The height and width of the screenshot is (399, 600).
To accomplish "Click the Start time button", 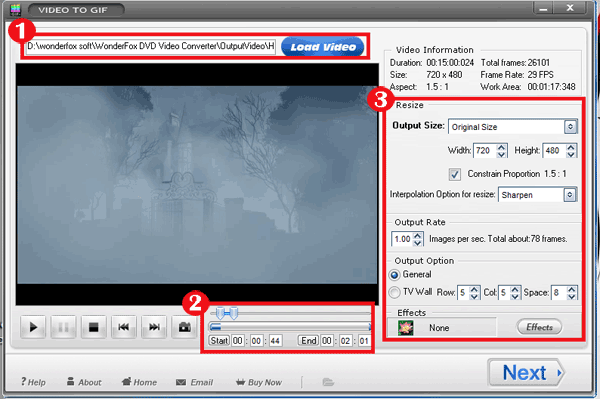I will click(219, 340).
